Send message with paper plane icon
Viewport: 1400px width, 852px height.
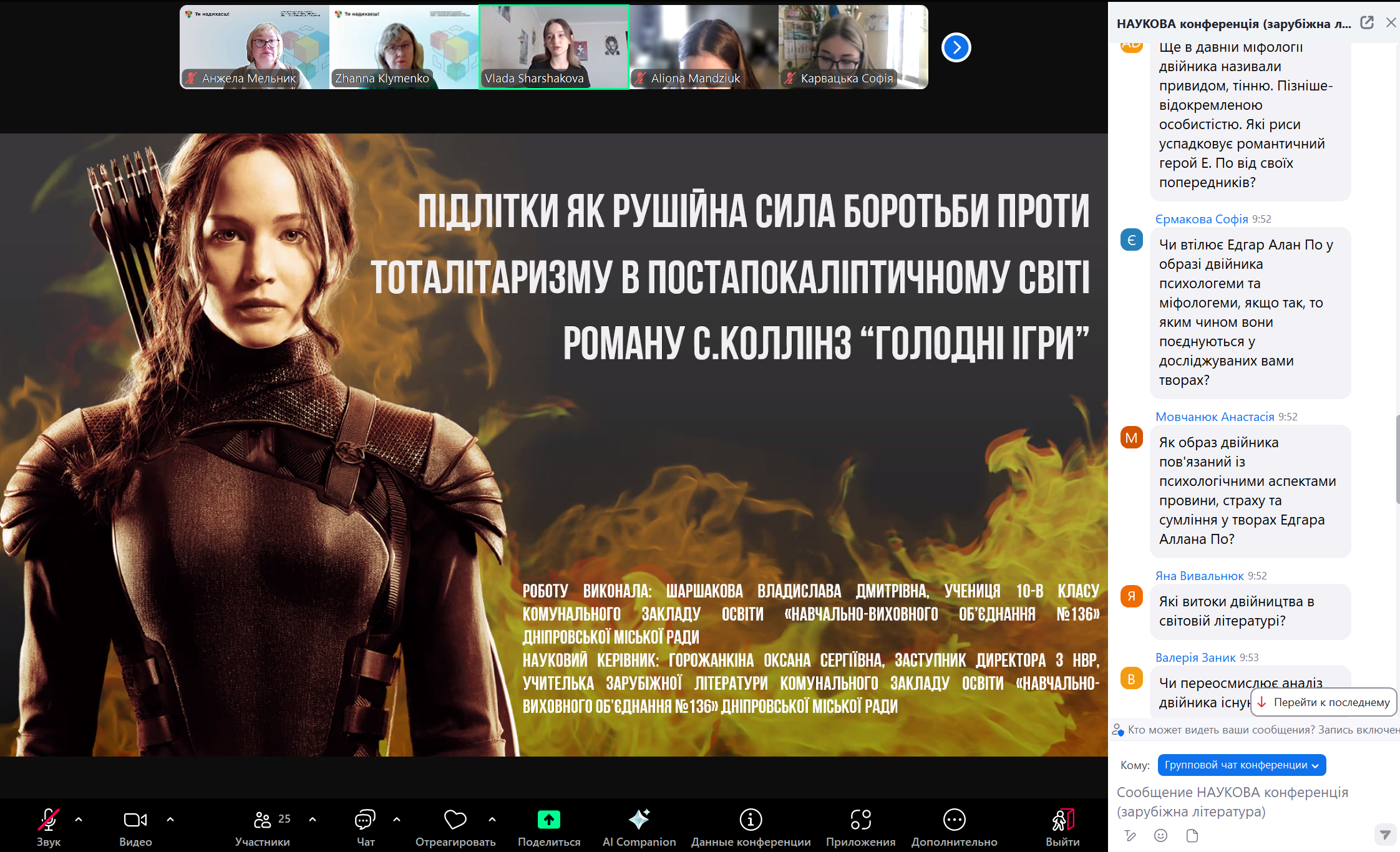click(1385, 835)
